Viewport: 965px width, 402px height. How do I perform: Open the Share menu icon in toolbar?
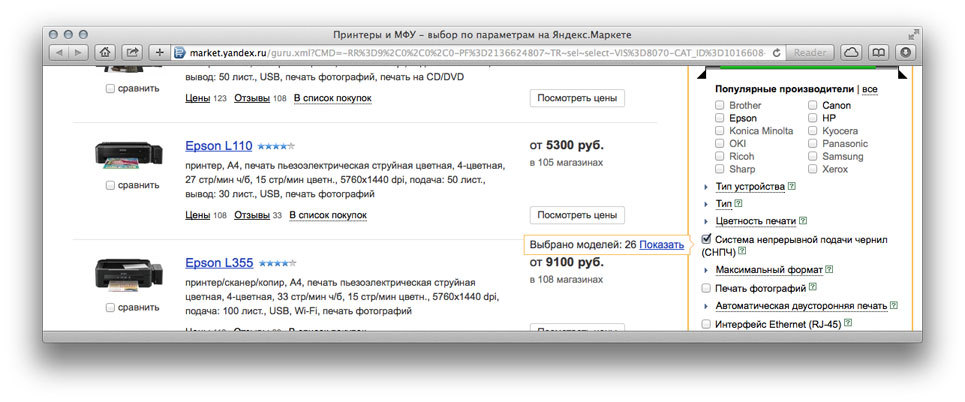click(132, 52)
